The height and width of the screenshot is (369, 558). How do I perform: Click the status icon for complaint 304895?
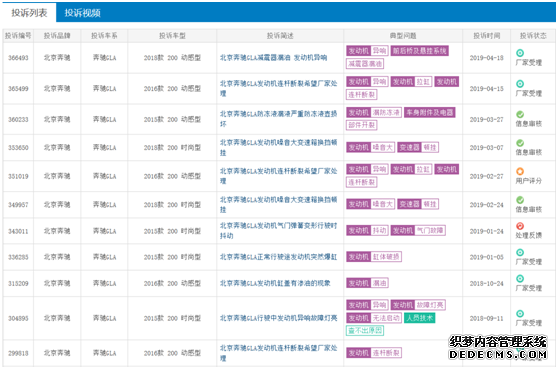pyautogui.click(x=520, y=313)
